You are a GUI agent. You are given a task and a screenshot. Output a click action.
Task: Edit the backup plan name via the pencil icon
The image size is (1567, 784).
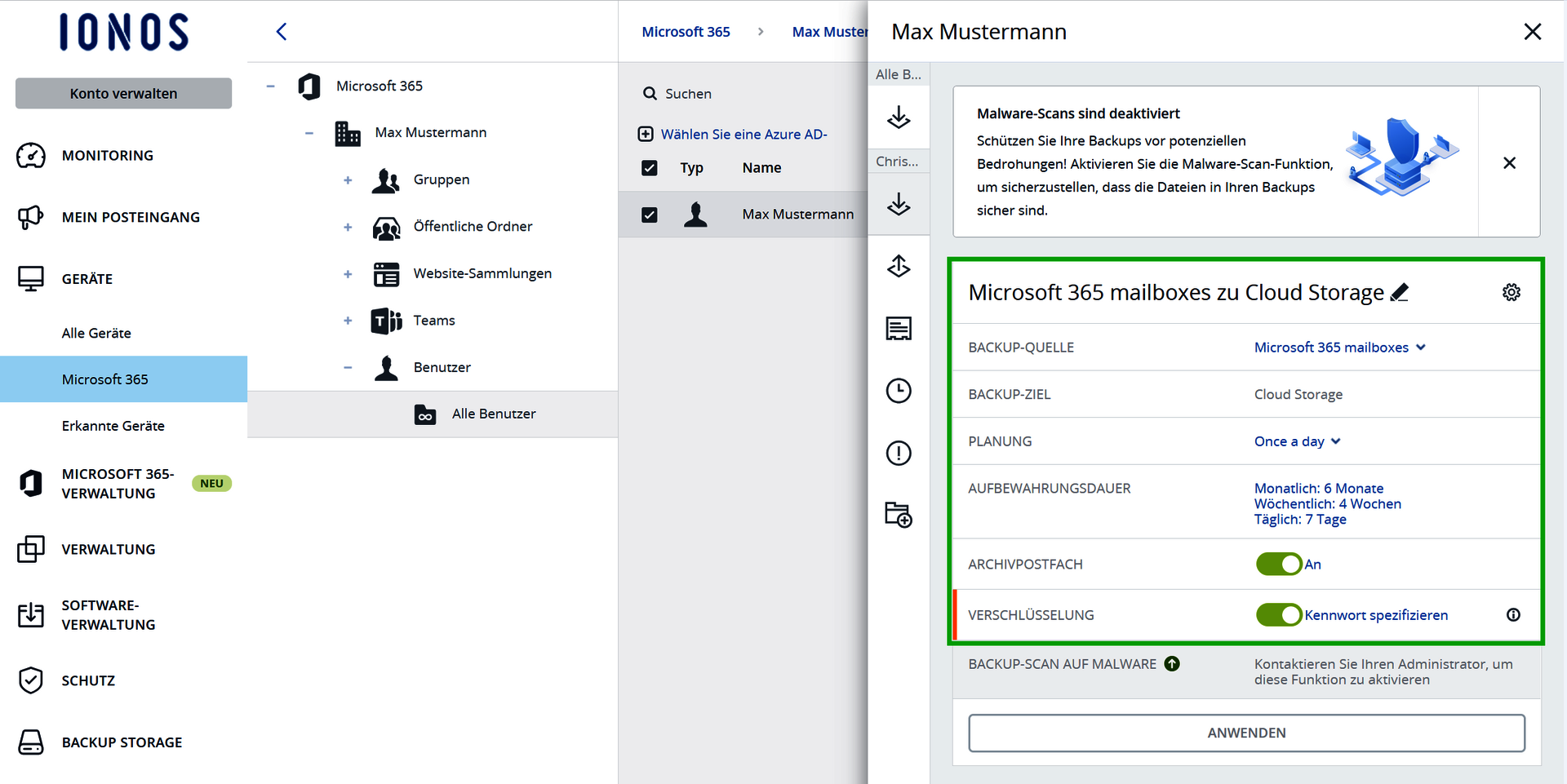tap(1401, 291)
